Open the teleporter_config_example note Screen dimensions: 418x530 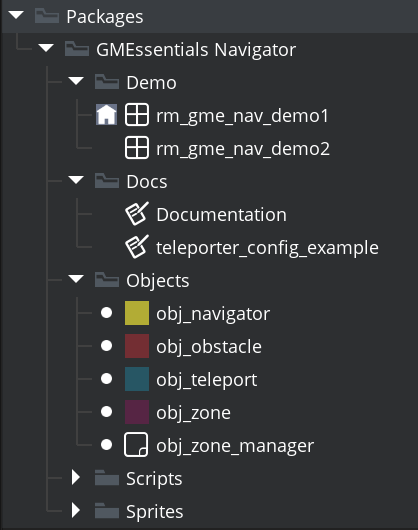pos(267,248)
